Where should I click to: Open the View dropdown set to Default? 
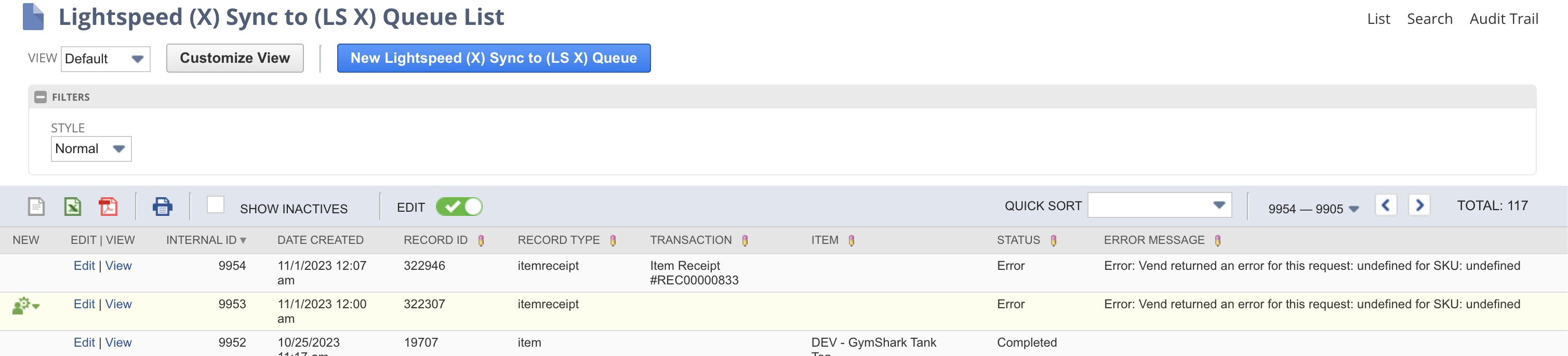coord(105,59)
